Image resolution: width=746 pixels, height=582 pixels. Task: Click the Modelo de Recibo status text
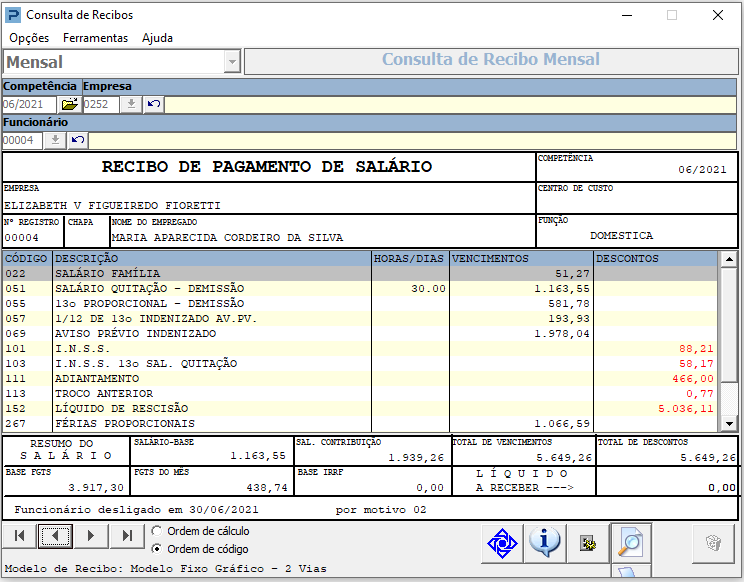point(166,569)
